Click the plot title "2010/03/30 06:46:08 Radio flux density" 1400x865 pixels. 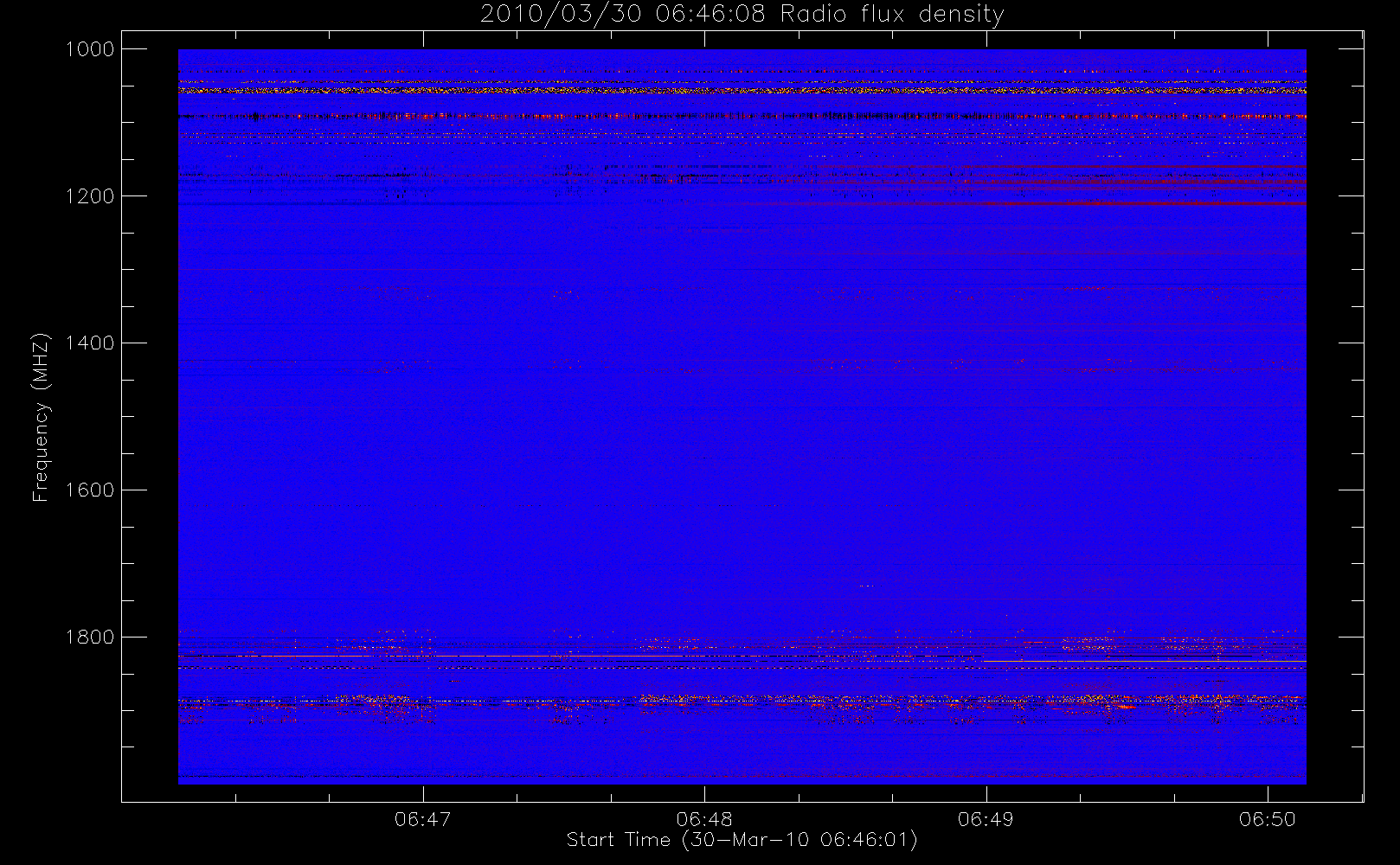click(742, 15)
